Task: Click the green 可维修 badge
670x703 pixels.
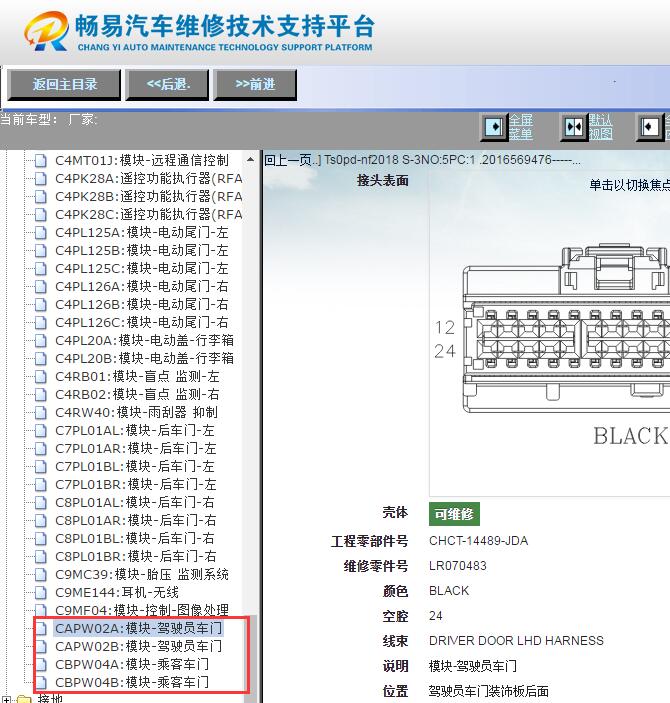Action: click(454, 514)
